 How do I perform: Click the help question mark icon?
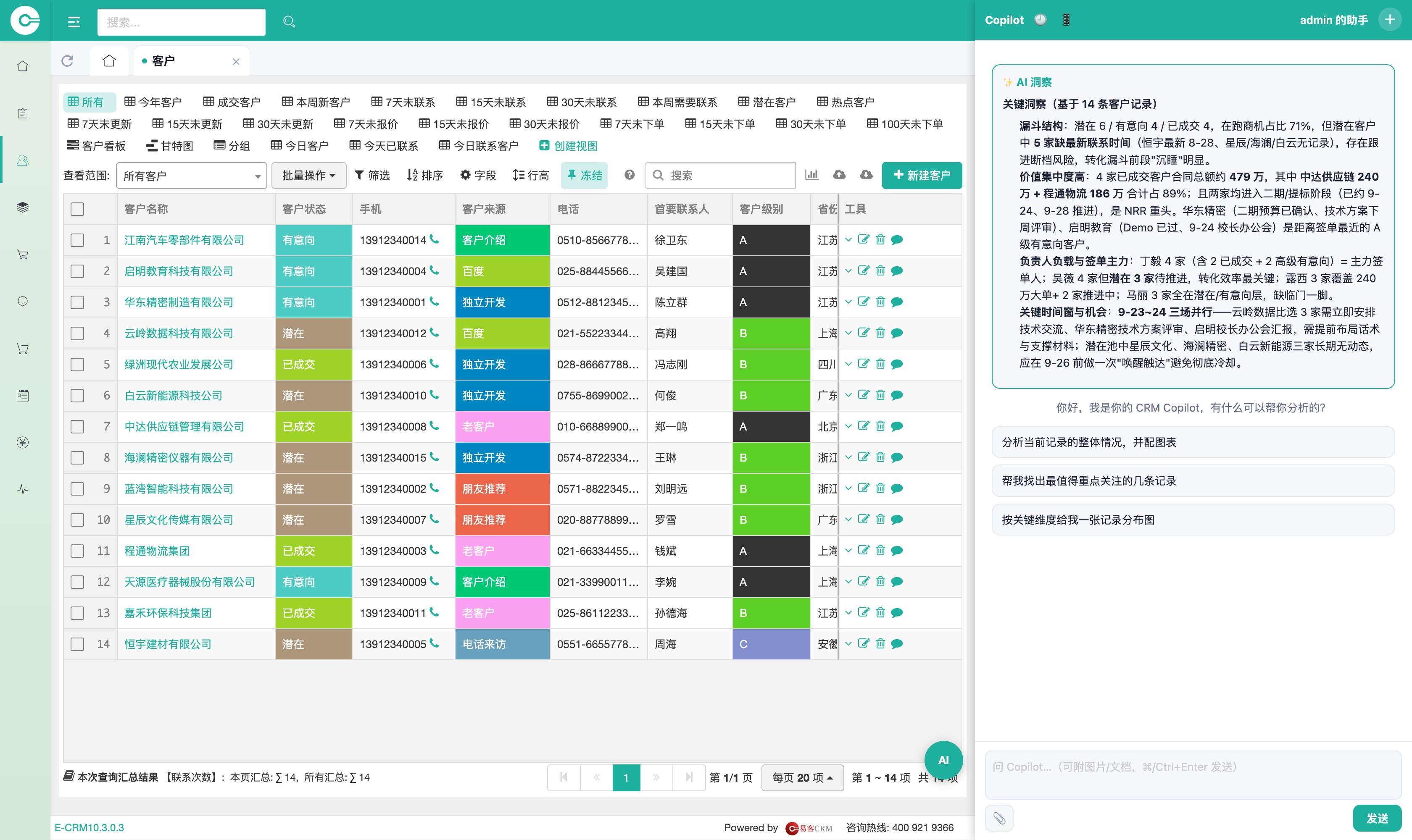click(x=629, y=175)
